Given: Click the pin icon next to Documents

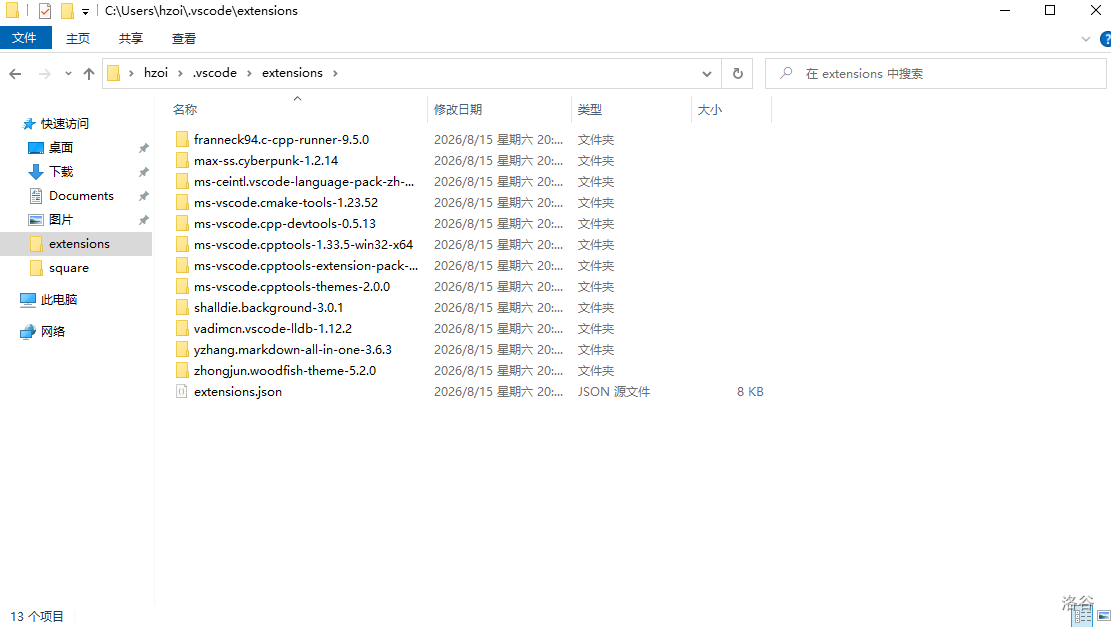Looking at the screenshot, I should tap(143, 196).
